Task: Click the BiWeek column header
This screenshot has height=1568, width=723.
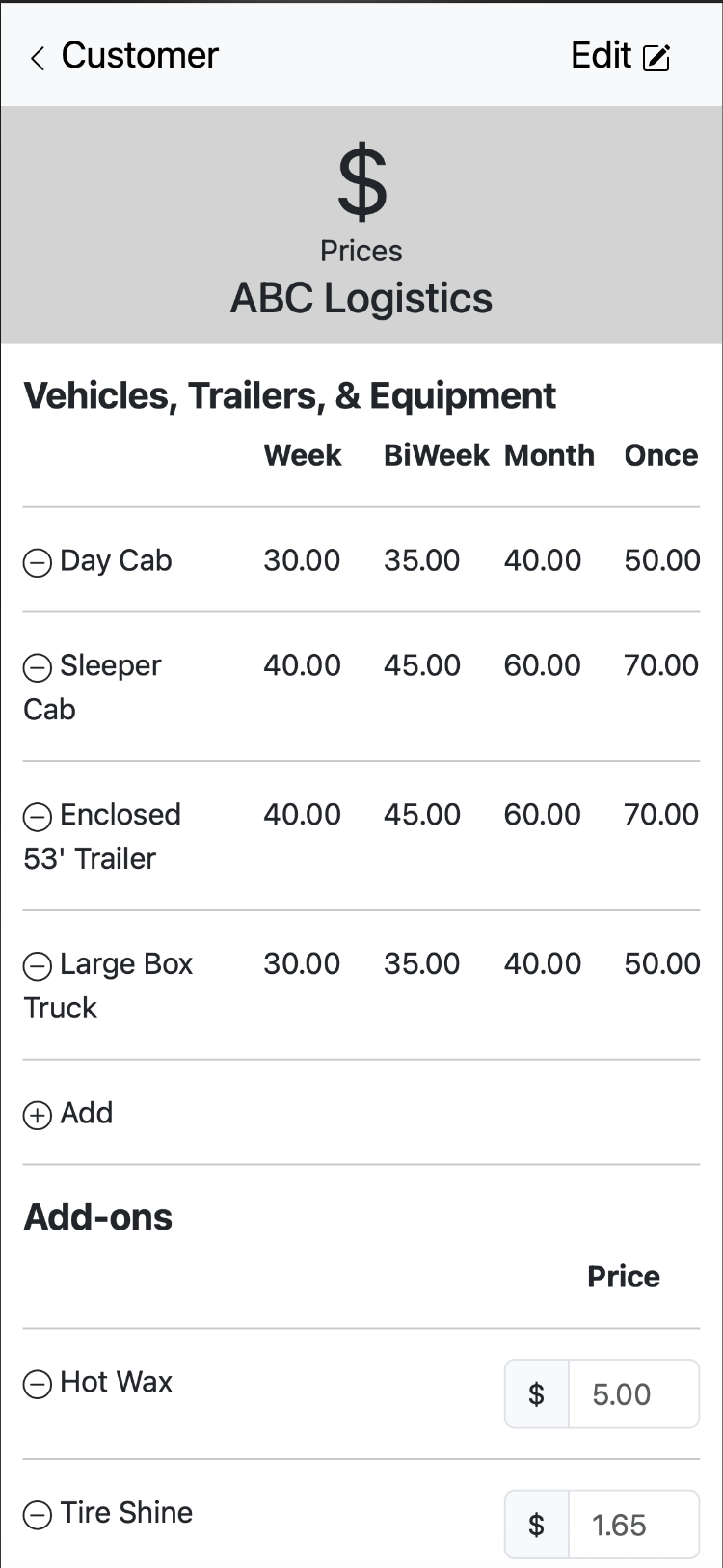Action: click(436, 455)
